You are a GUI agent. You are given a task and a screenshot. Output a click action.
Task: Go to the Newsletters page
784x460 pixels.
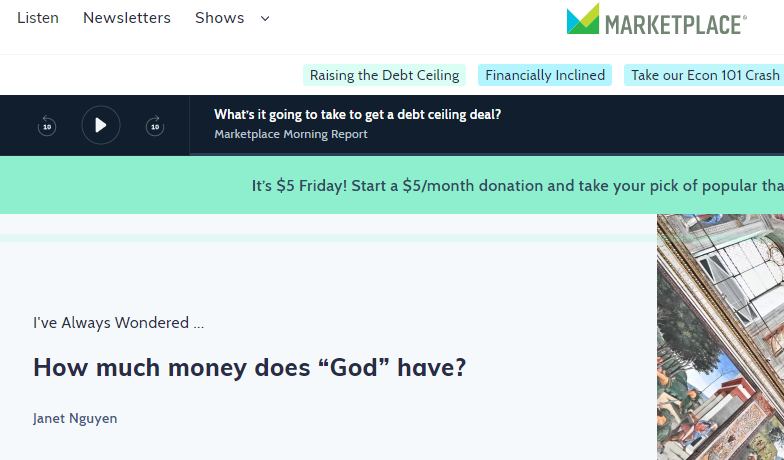(x=127, y=18)
